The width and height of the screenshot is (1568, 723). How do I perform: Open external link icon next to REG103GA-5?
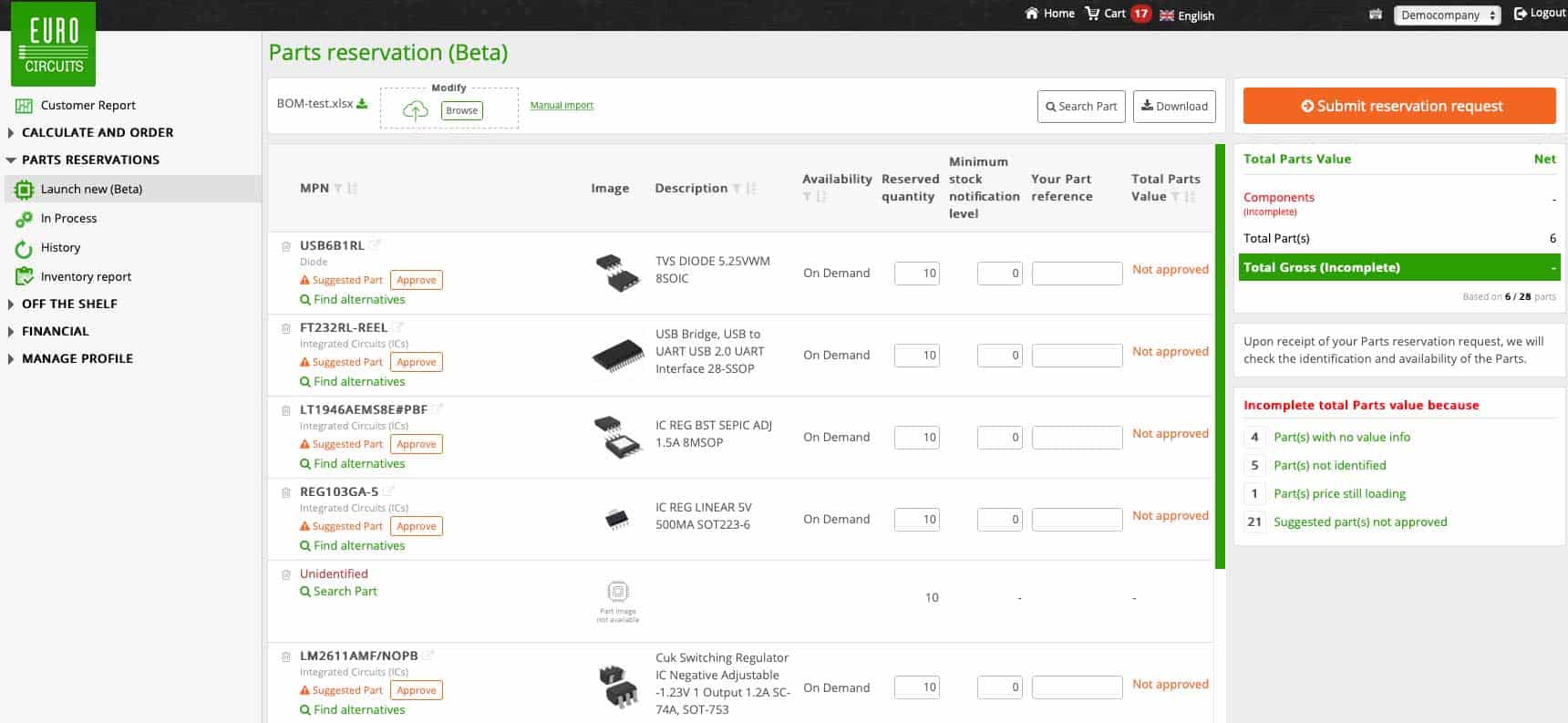[x=389, y=491]
